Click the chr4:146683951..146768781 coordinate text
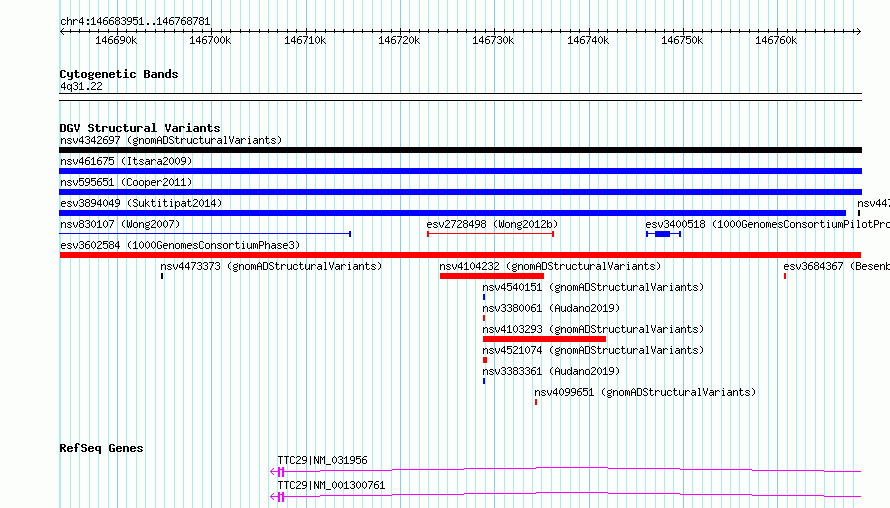This screenshot has height=508, width=890. [135, 22]
